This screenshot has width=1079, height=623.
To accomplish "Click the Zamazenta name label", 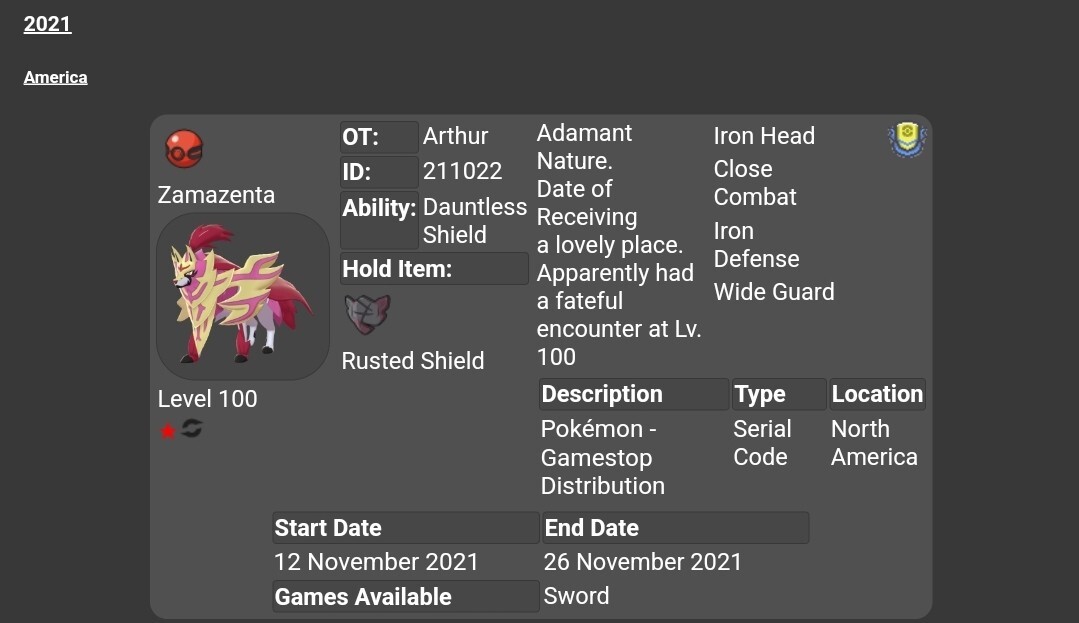I will (216, 195).
